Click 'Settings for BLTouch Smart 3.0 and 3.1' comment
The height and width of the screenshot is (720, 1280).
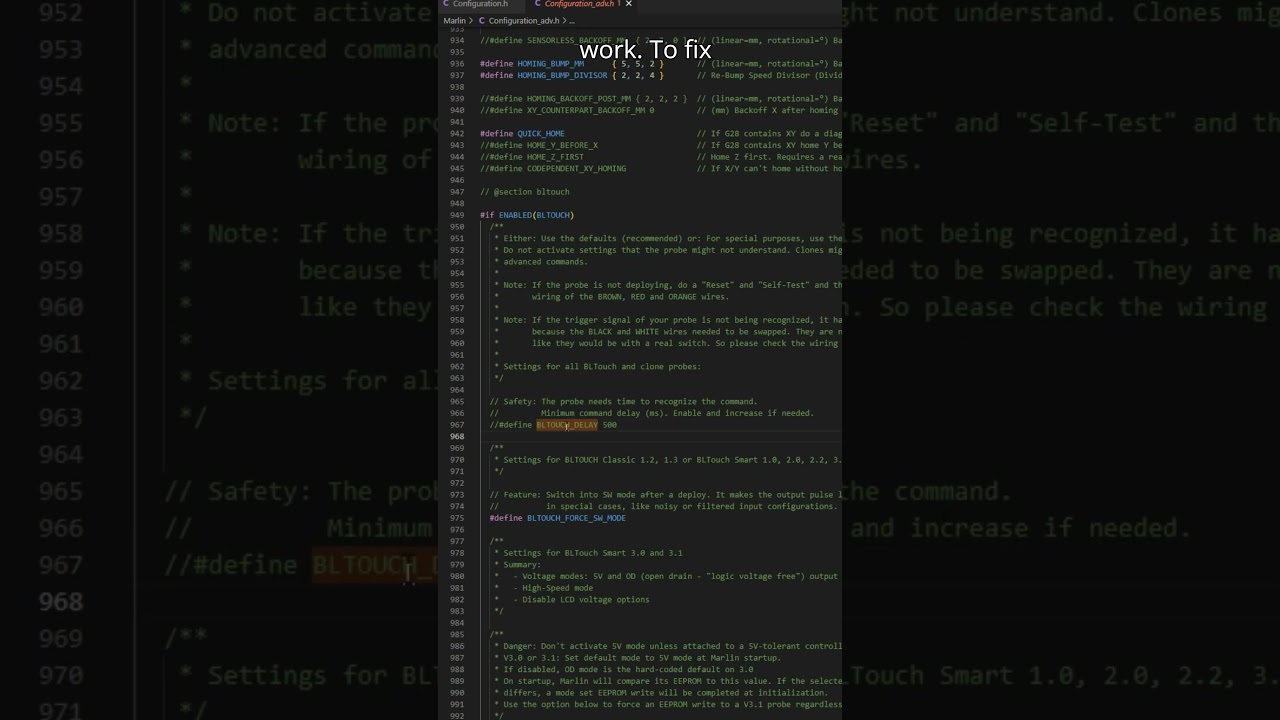(x=593, y=553)
